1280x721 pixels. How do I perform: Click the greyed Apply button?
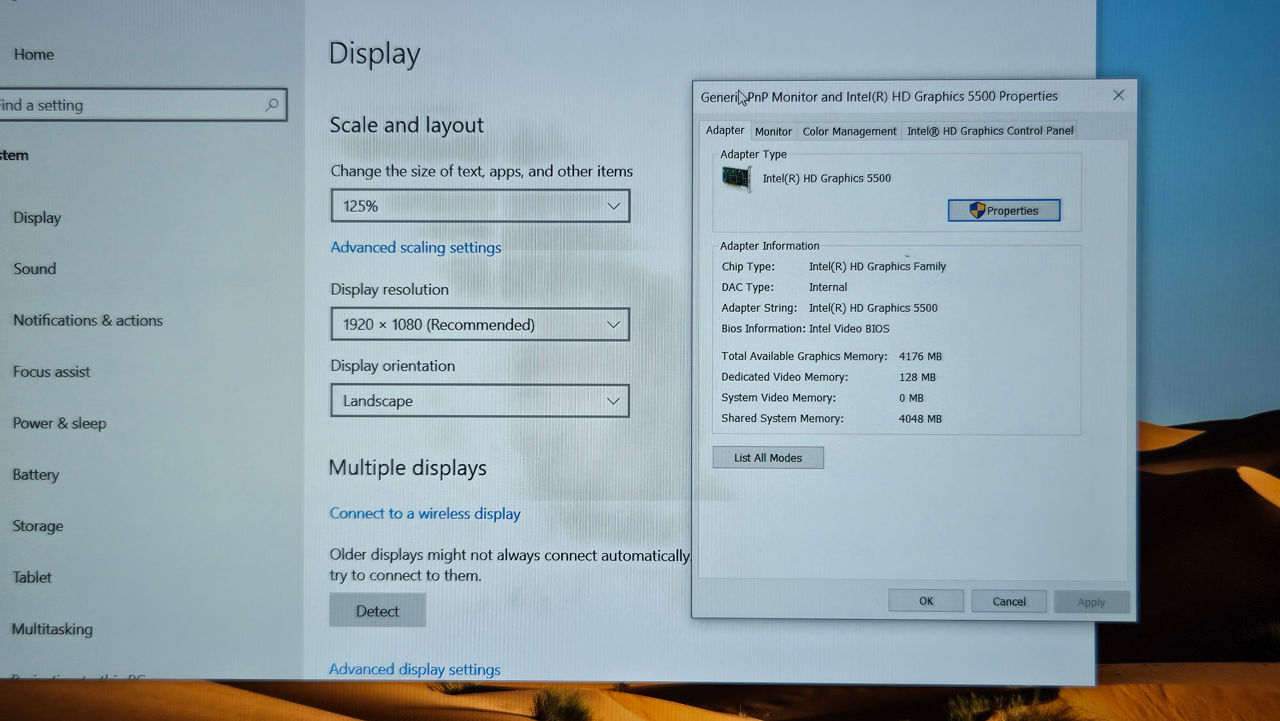[1091, 602]
